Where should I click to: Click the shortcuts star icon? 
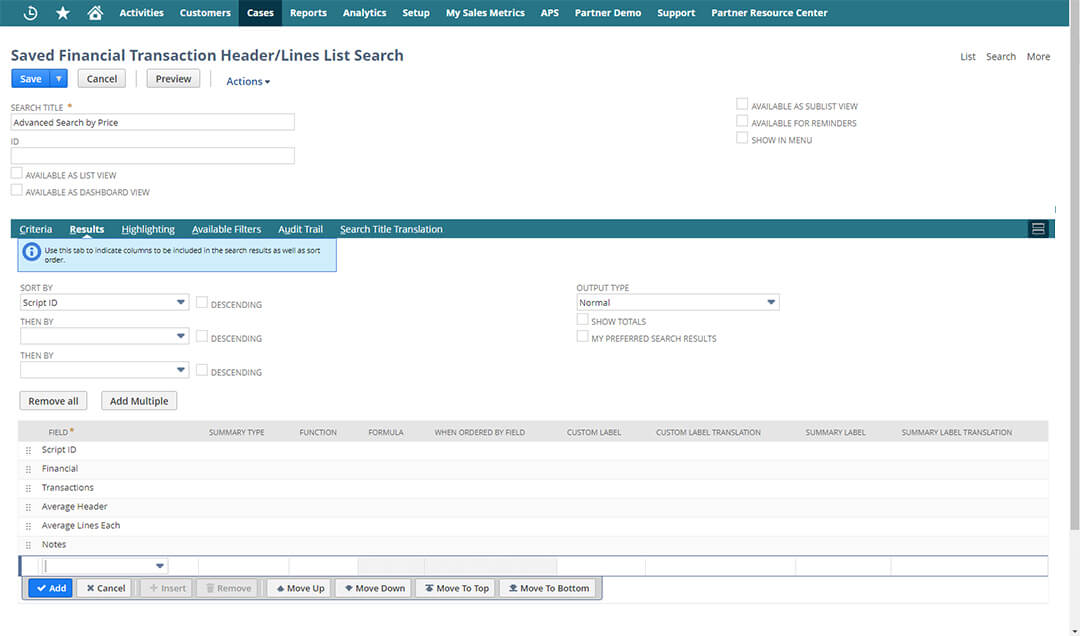(x=62, y=13)
